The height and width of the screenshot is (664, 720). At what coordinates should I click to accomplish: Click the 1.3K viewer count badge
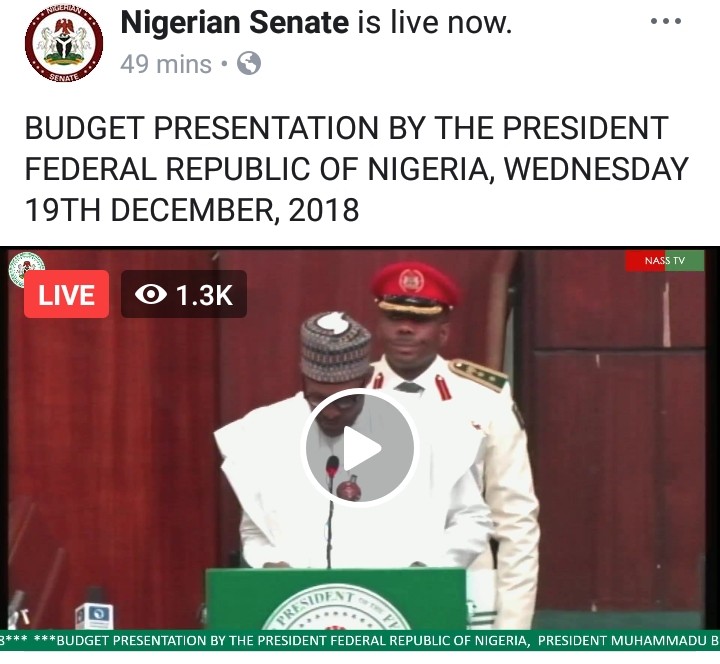coord(184,294)
